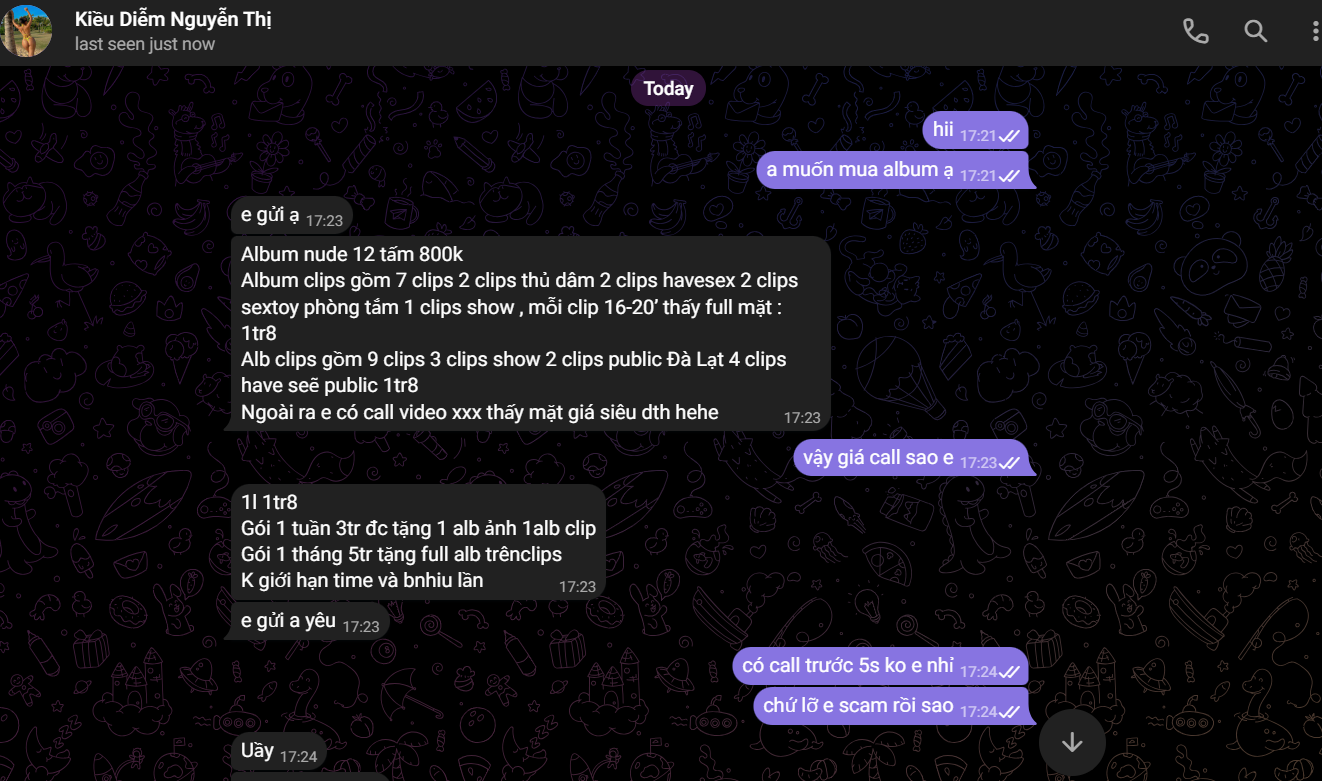Open search in this chat
The width and height of the screenshot is (1322, 781).
coord(1256,31)
